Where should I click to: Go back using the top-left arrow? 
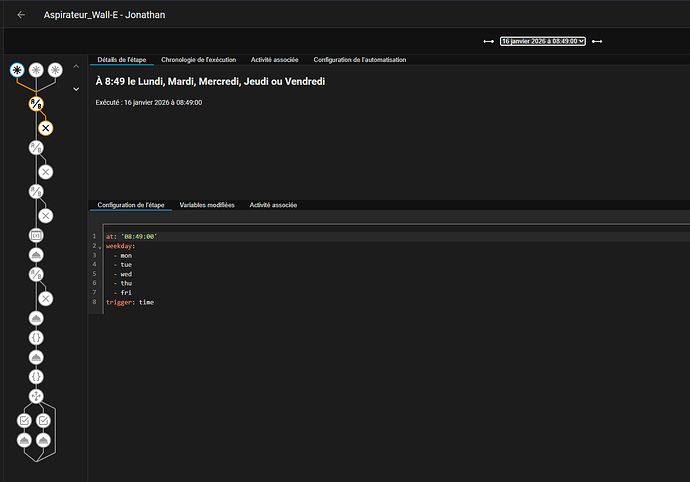pos(22,15)
